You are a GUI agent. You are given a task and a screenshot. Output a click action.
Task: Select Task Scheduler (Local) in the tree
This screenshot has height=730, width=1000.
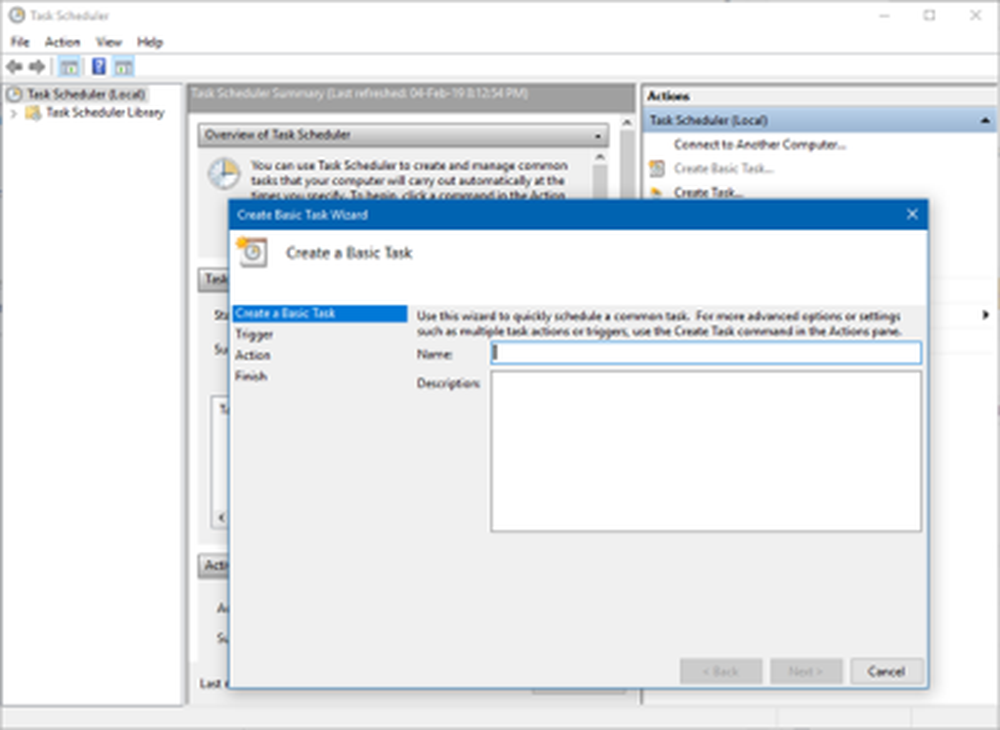point(85,94)
